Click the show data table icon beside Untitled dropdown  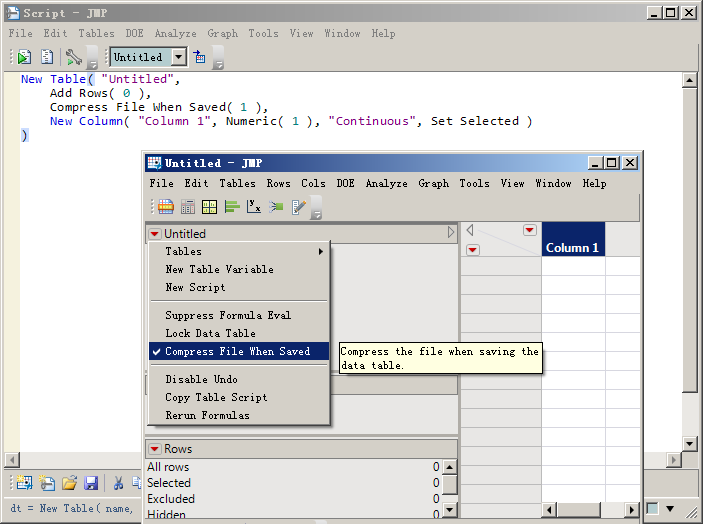click(x=200, y=57)
